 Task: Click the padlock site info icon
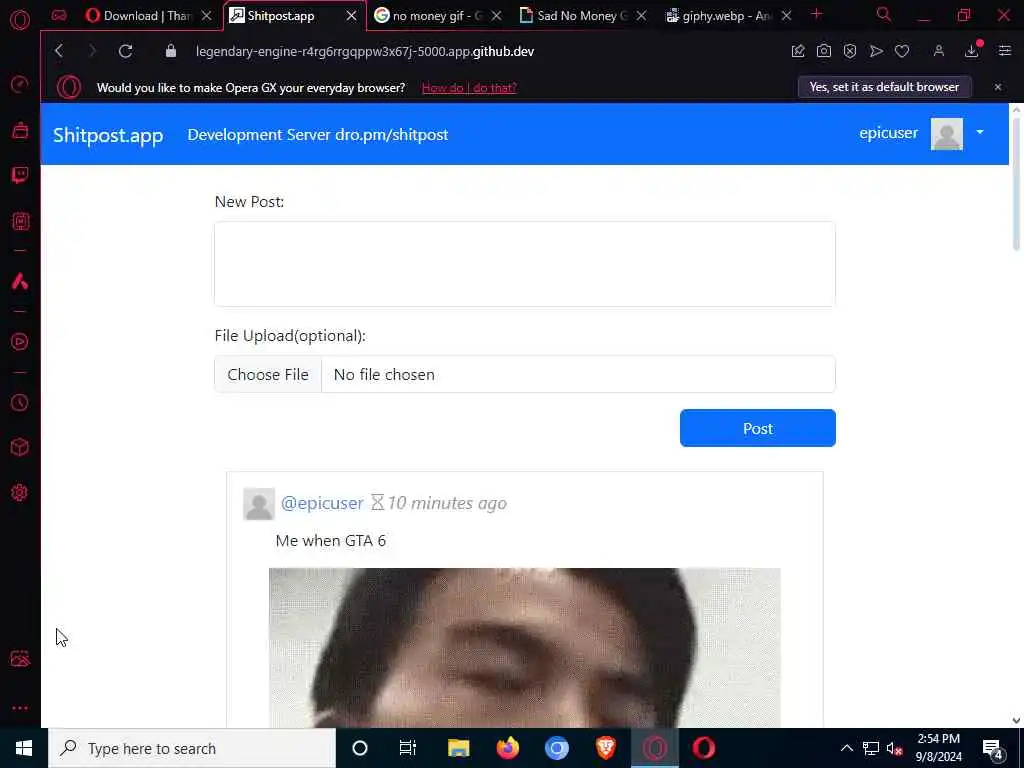(170, 51)
